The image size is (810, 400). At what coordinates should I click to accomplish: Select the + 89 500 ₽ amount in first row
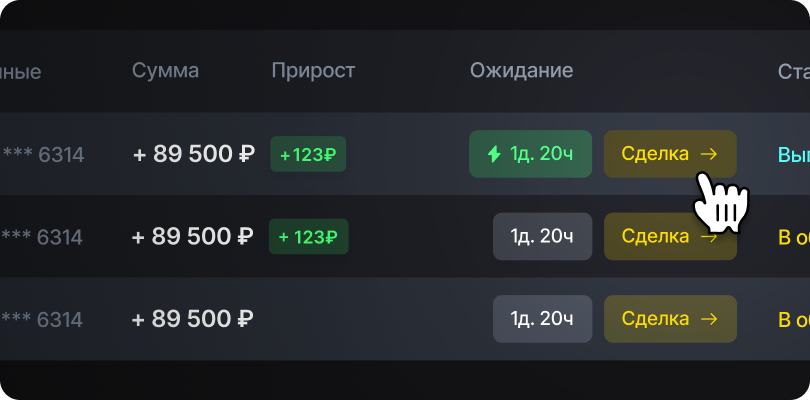point(193,154)
